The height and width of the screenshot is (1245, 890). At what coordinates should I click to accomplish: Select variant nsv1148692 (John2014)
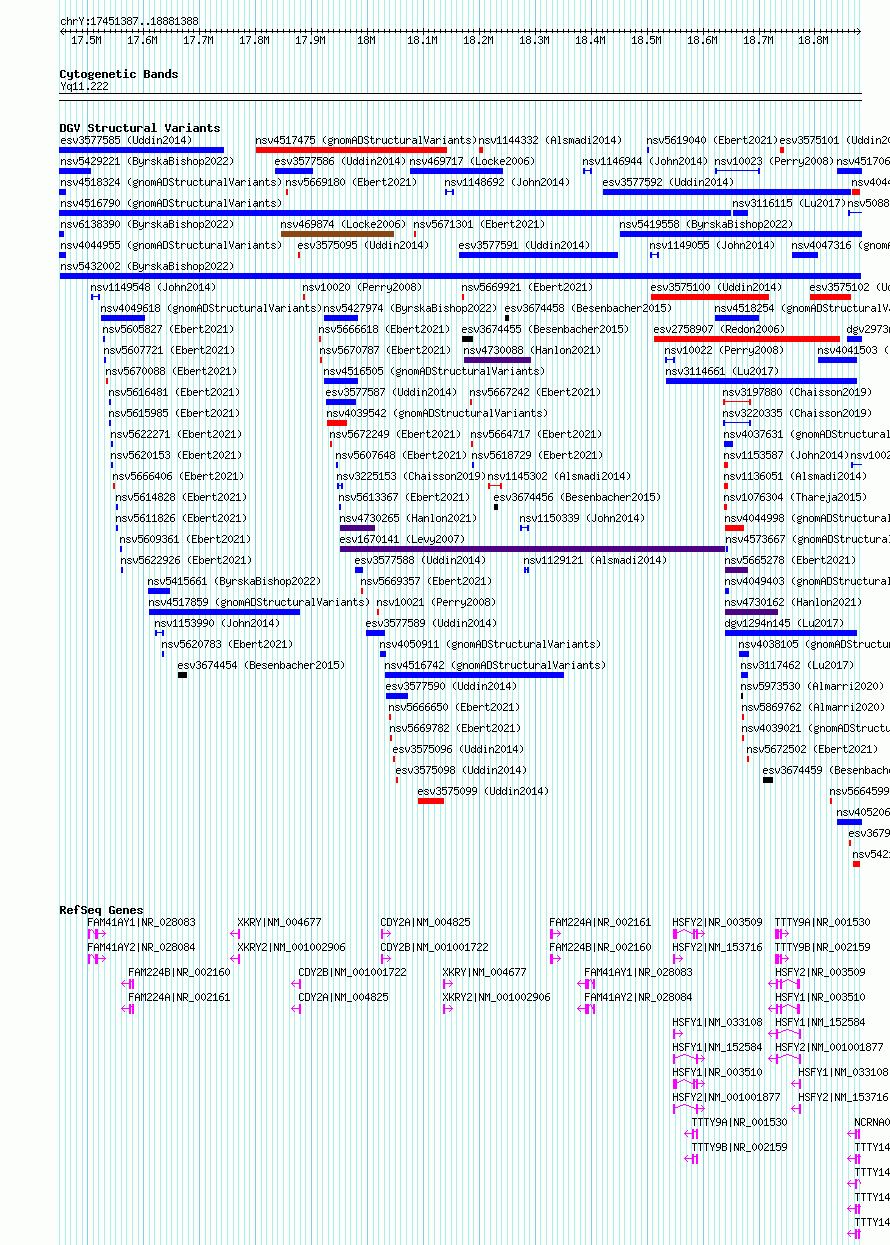507,182
